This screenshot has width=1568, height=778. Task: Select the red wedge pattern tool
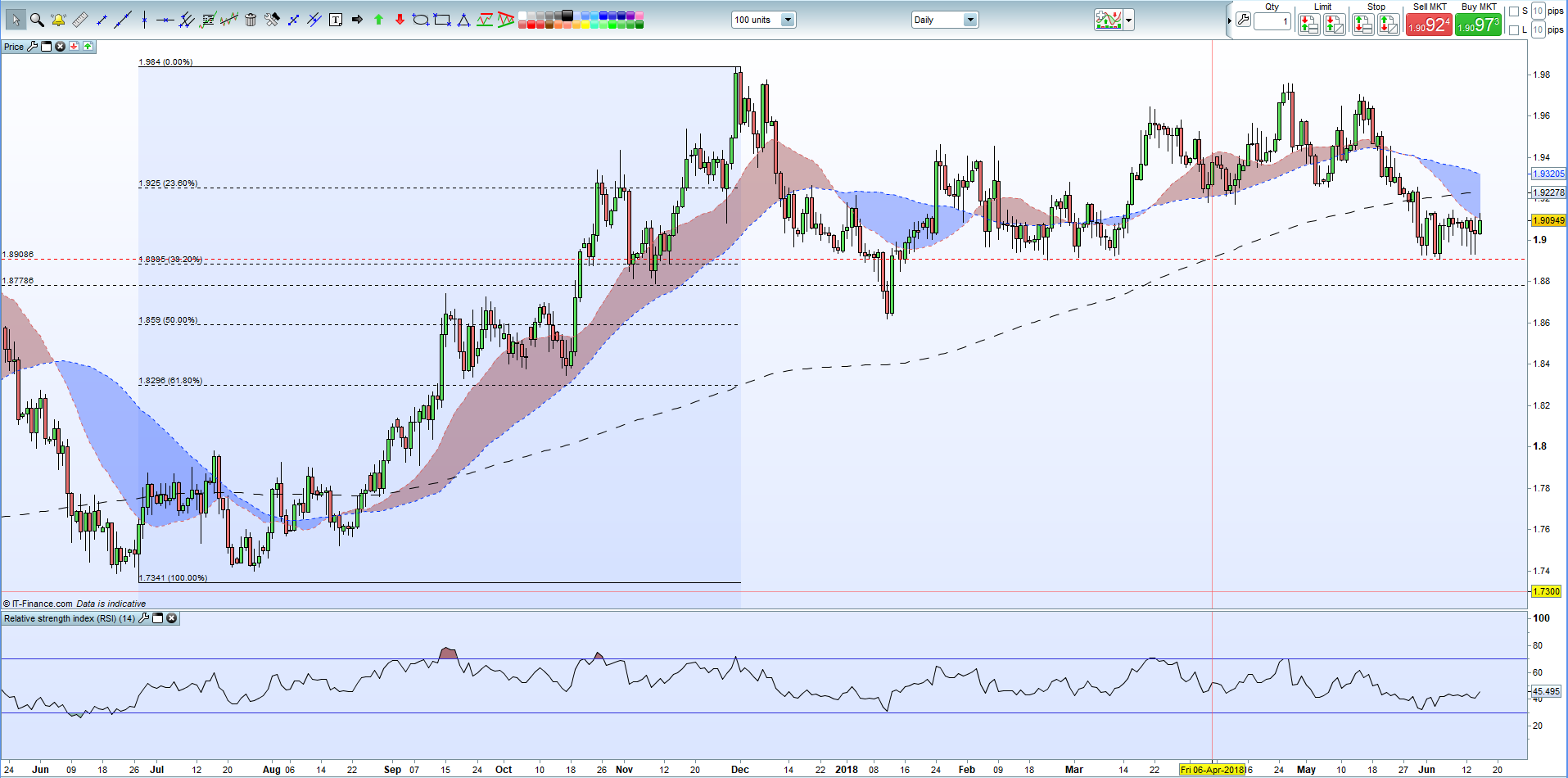[506, 20]
